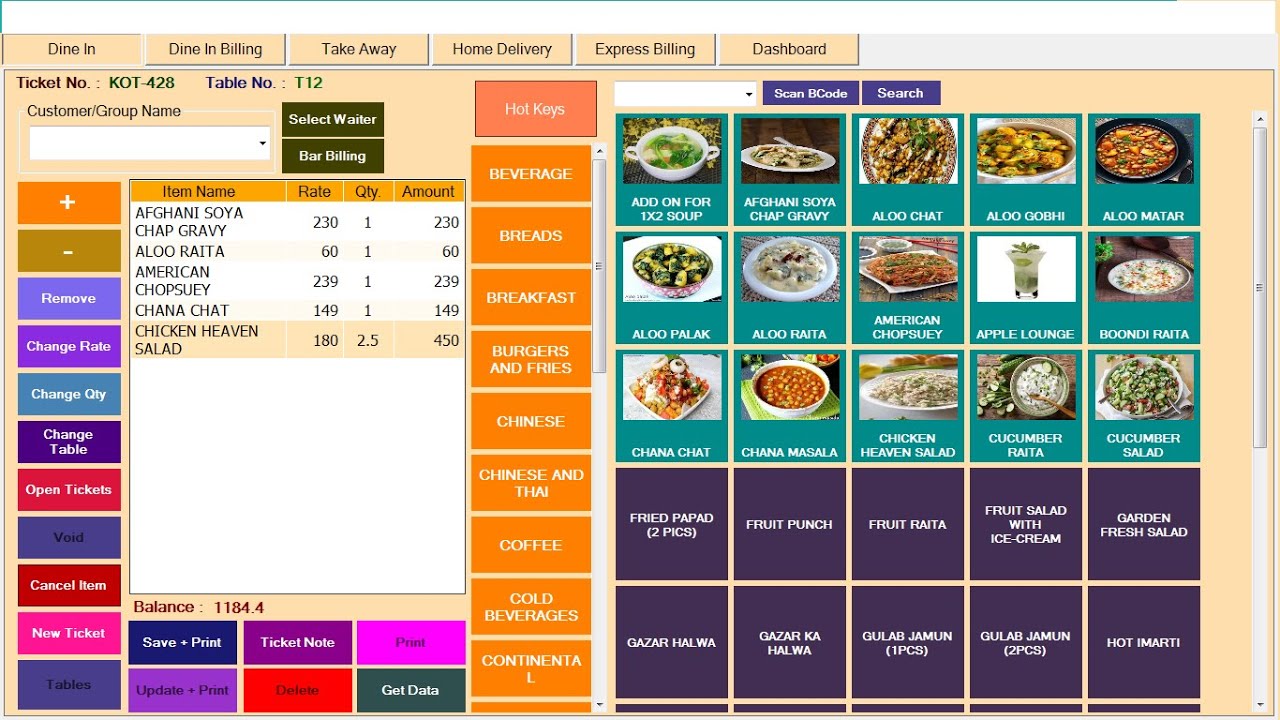
Task: Choose the Aloo Chat food tile
Action: pos(907,170)
